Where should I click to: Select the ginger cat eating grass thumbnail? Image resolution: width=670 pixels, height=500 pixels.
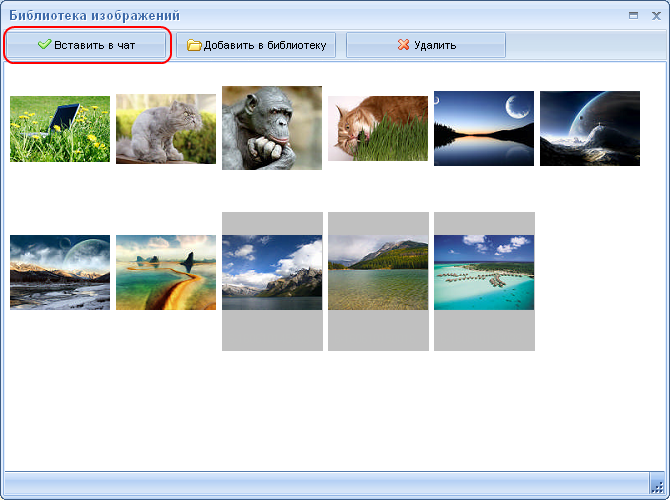[378, 128]
